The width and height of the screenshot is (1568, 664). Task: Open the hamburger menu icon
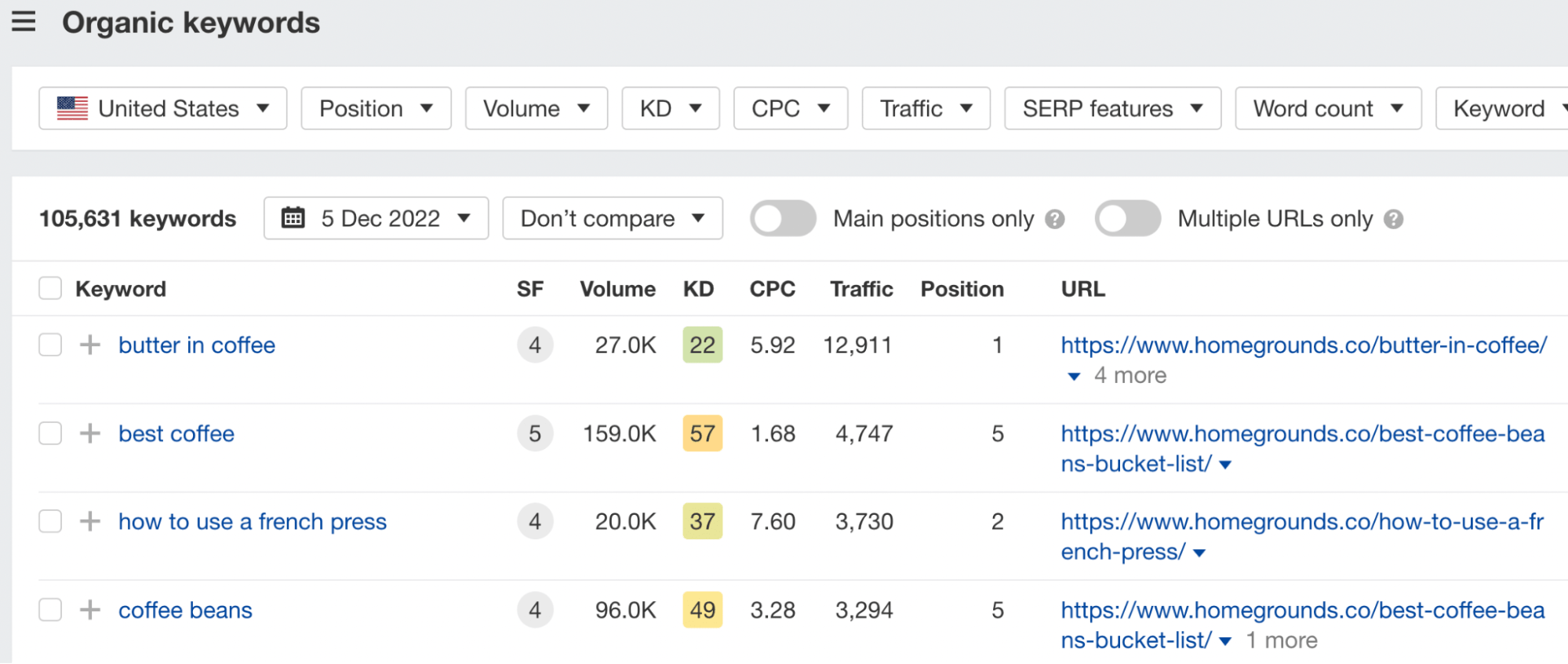(x=24, y=21)
